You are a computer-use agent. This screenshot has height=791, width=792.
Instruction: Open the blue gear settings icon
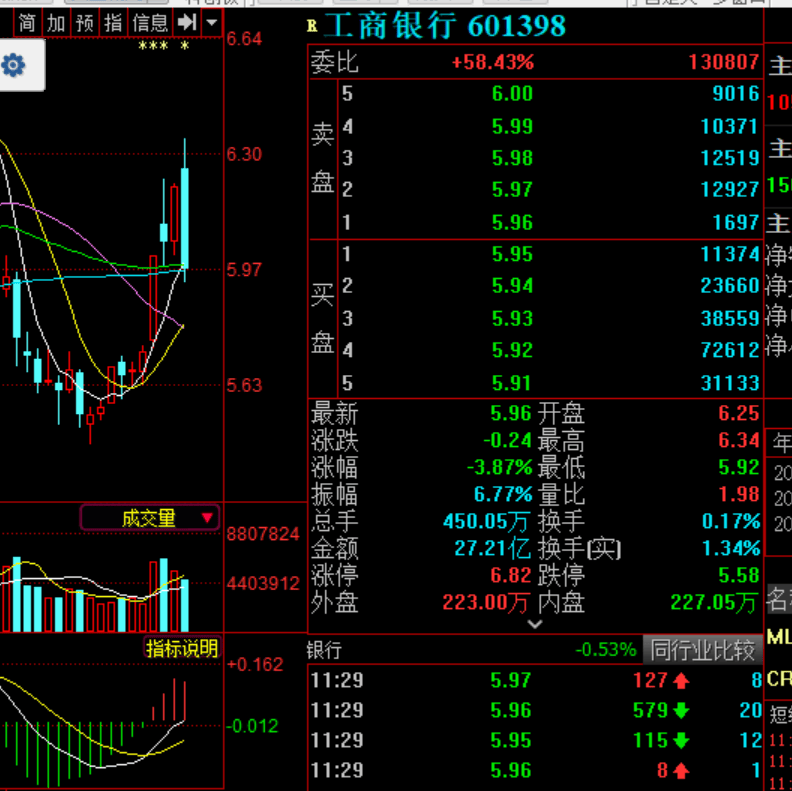[13, 65]
